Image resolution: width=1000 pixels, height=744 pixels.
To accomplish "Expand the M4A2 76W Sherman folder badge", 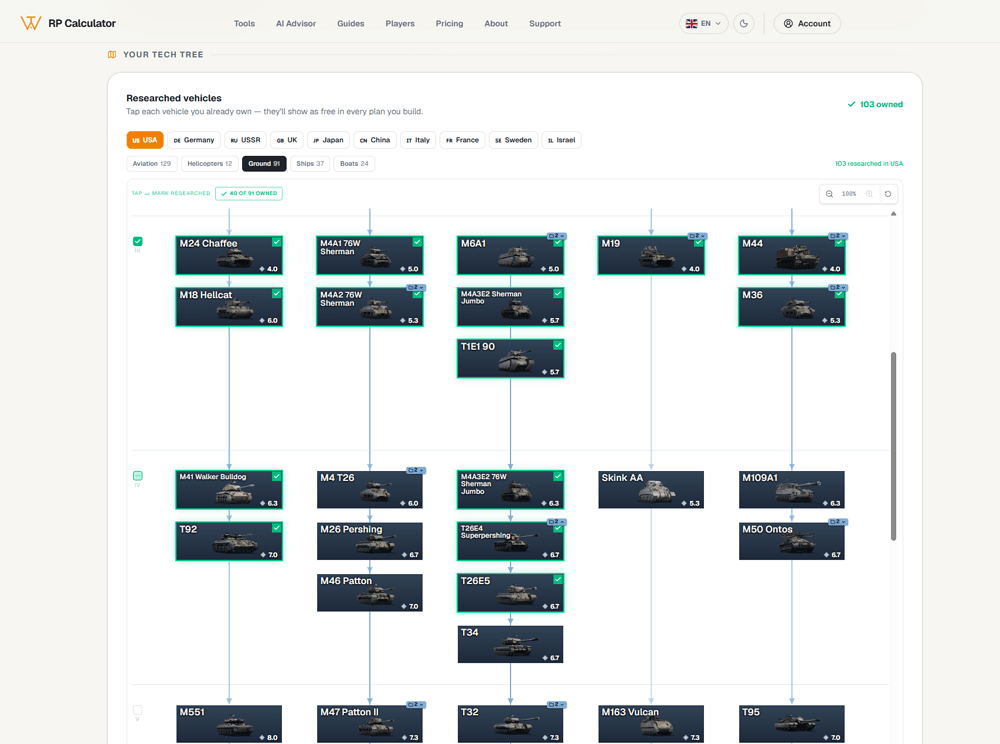I will click(x=416, y=288).
